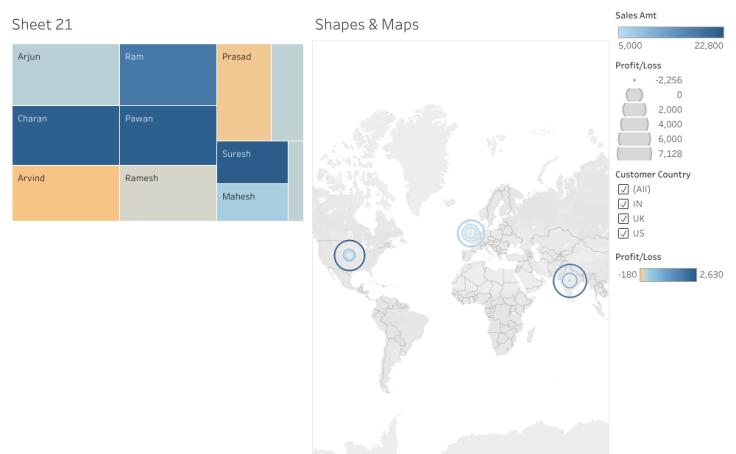The image size is (736, 454).
Task: Click the US circle marker on map
Action: (x=349, y=256)
